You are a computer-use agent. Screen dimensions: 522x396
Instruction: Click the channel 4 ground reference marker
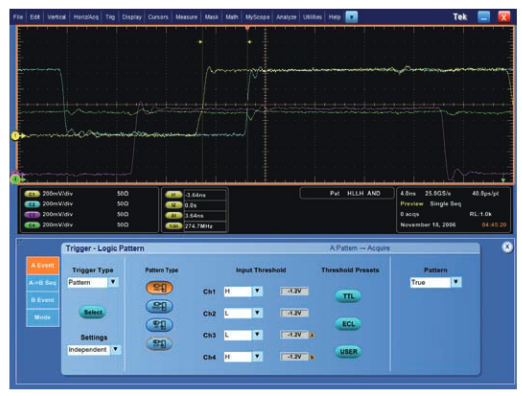click(15, 180)
